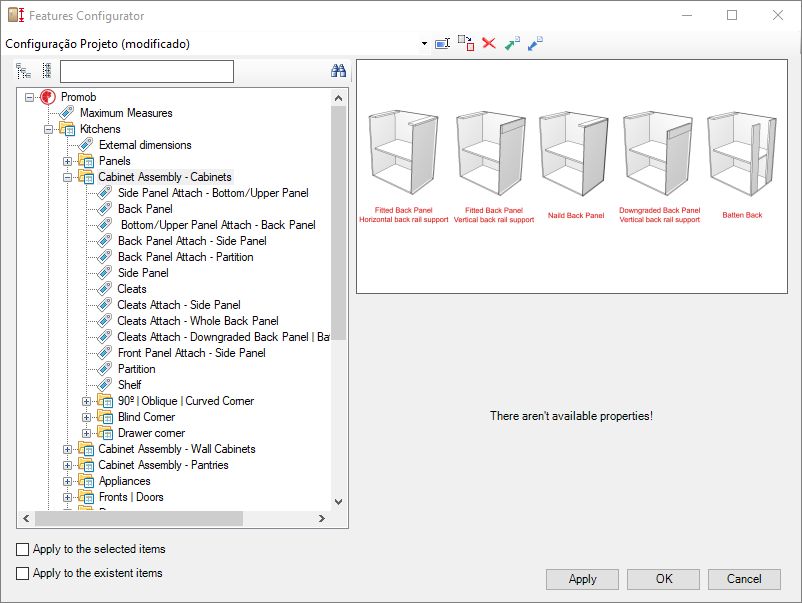Expand the Drawer corner node
The image size is (802, 603).
point(86,434)
